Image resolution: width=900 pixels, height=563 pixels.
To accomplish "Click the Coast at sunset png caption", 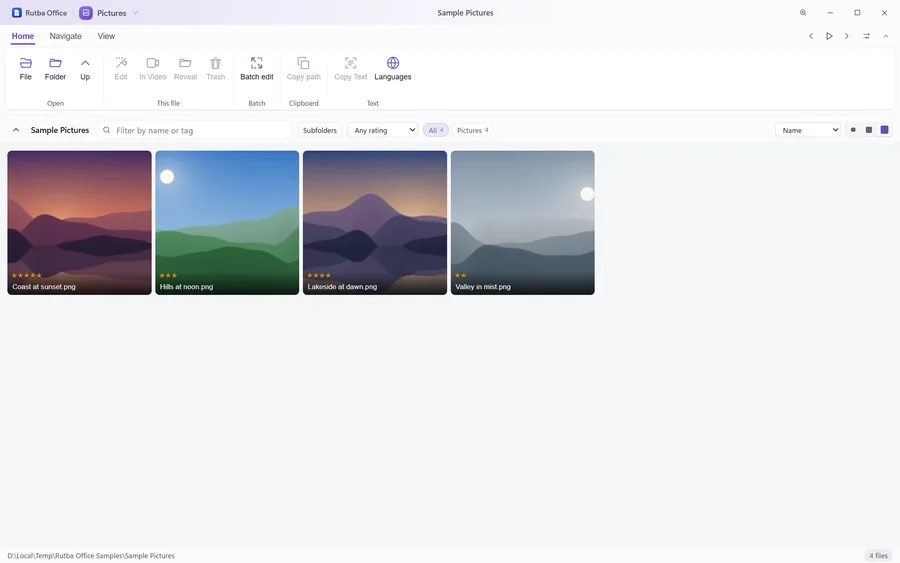I will tap(44, 286).
